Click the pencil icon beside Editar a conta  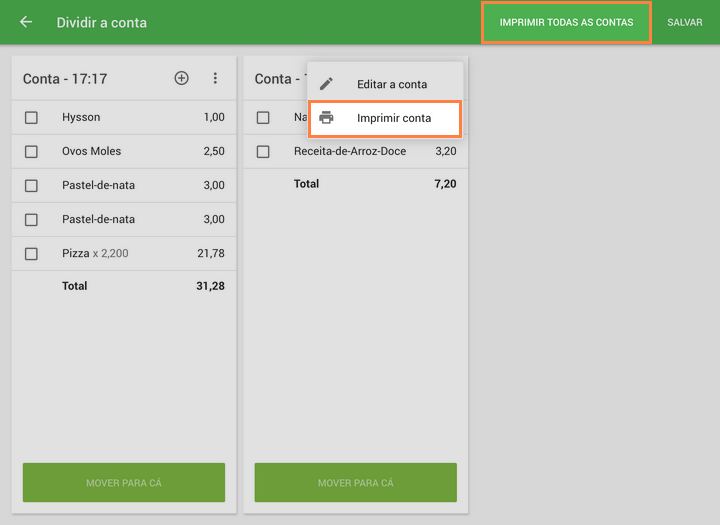point(326,84)
